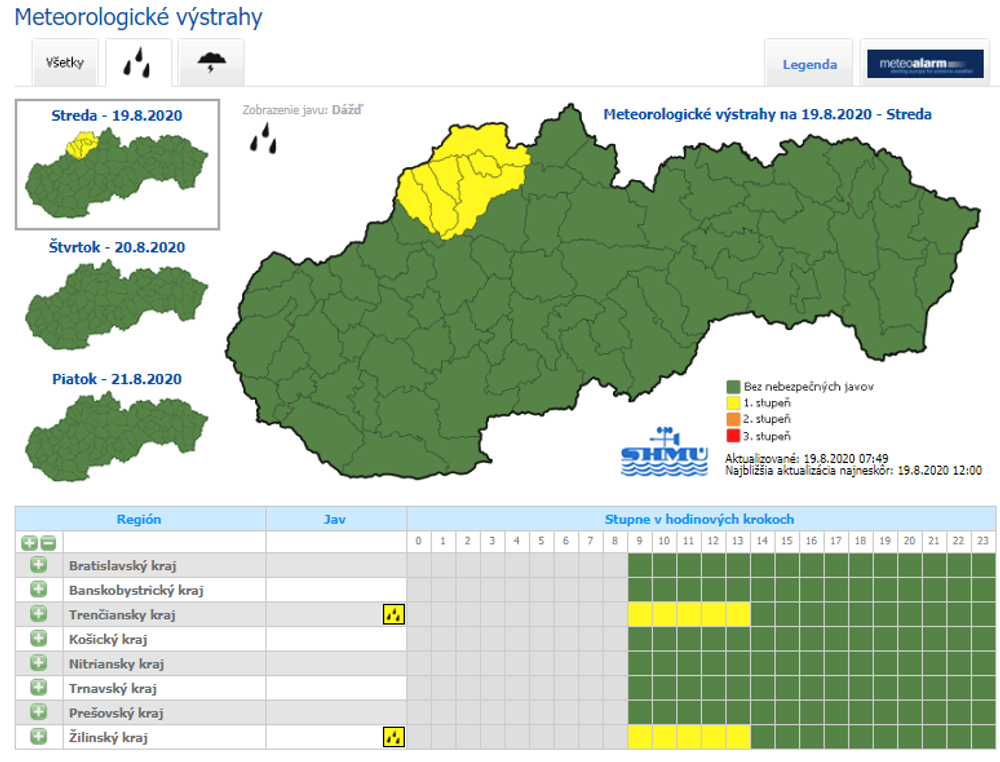
Task: Click the green collapse-all minus icon
Action: 47,542
